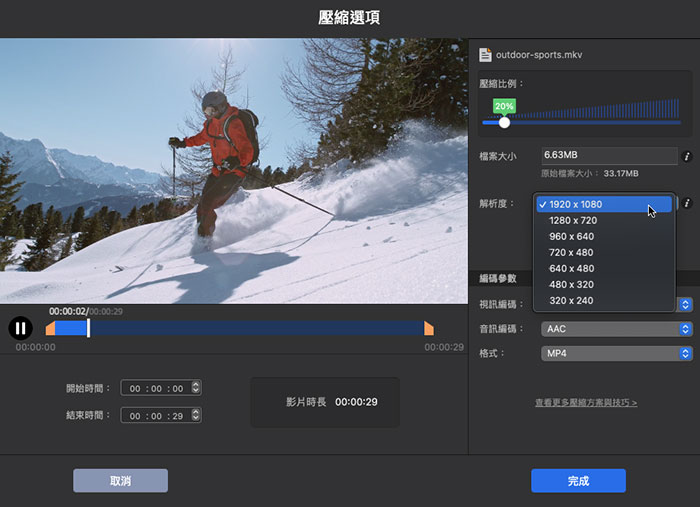Screen dimensions: 700x507
Task: Click the 編碼參數 section header
Action: coord(498,278)
